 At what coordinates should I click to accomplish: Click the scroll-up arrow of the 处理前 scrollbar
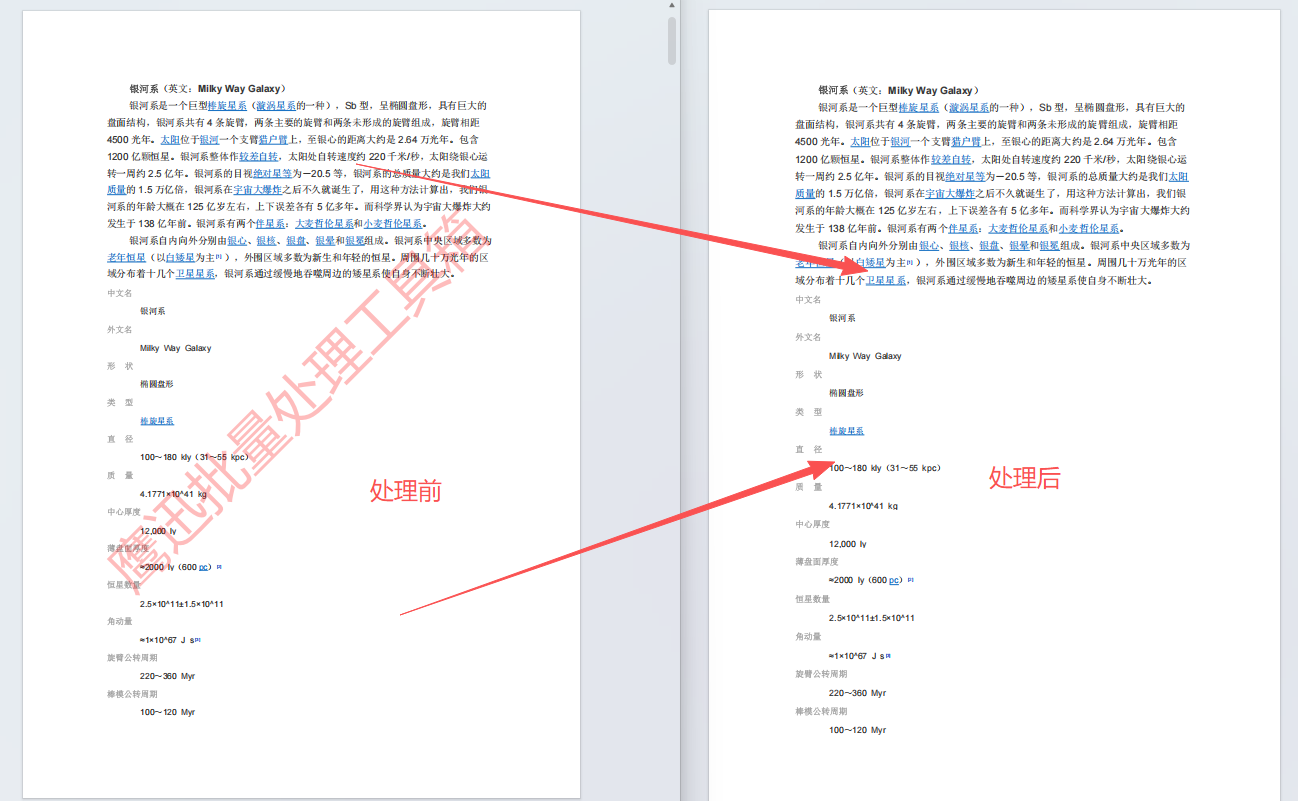pos(673,6)
